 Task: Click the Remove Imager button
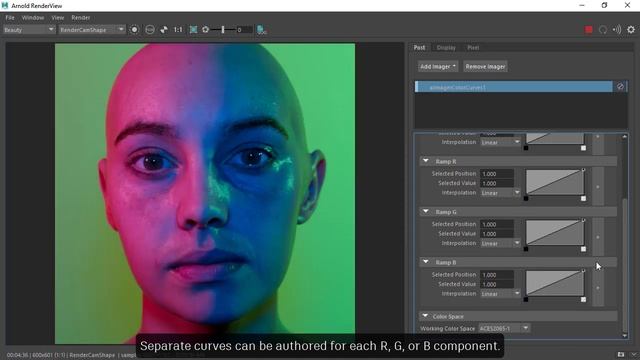point(485,67)
